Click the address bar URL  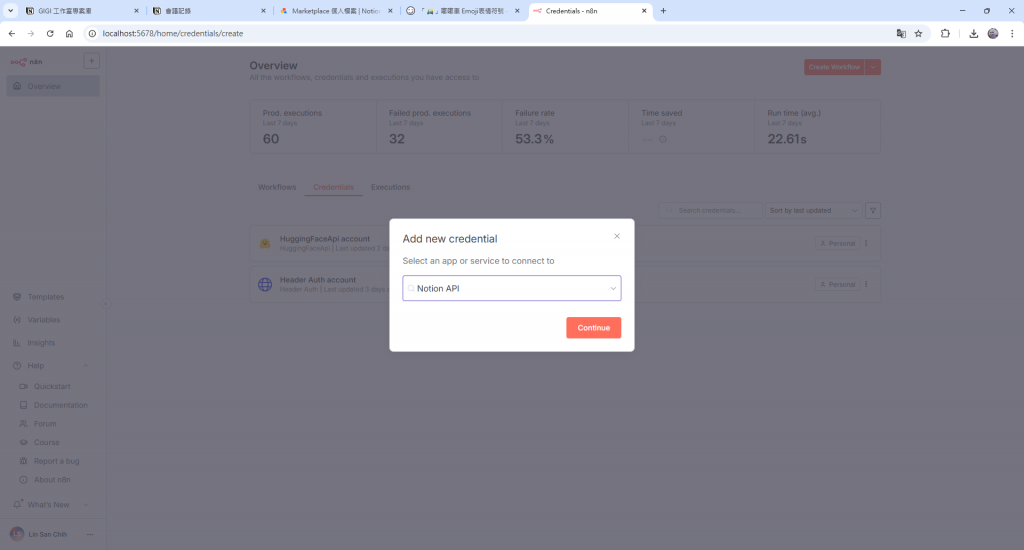[173, 33]
